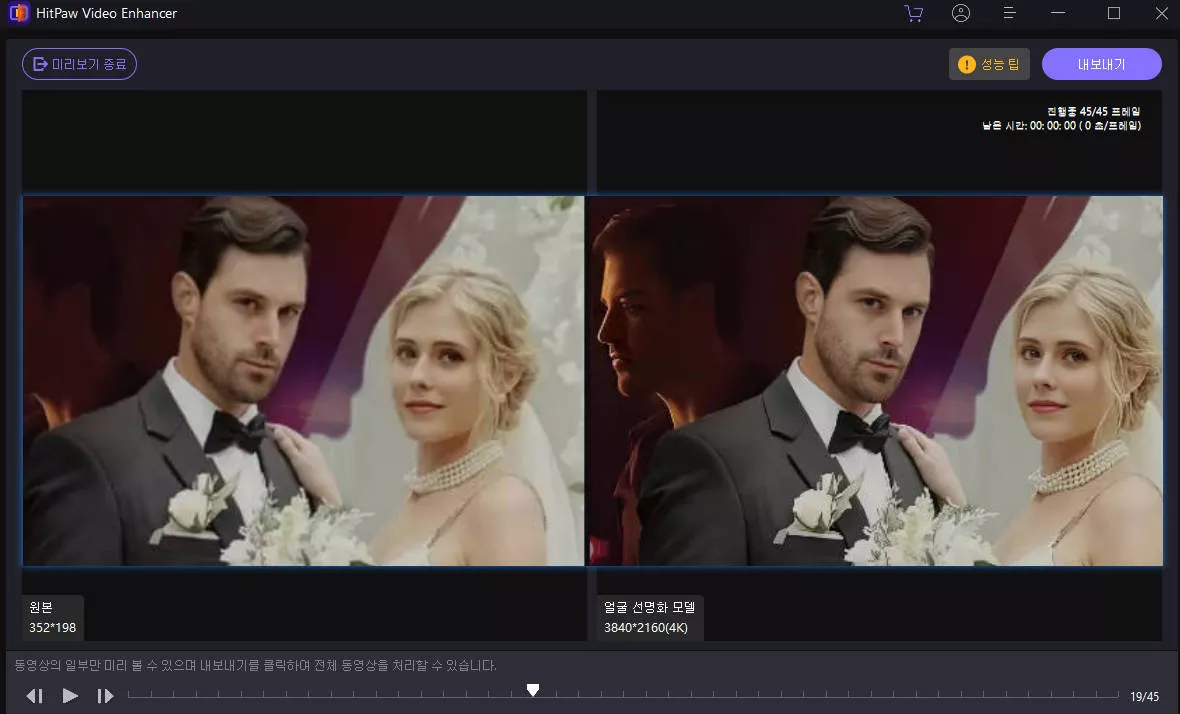Open the 성능 팁 performance tips
Image resolution: width=1180 pixels, height=714 pixels.
(x=989, y=64)
